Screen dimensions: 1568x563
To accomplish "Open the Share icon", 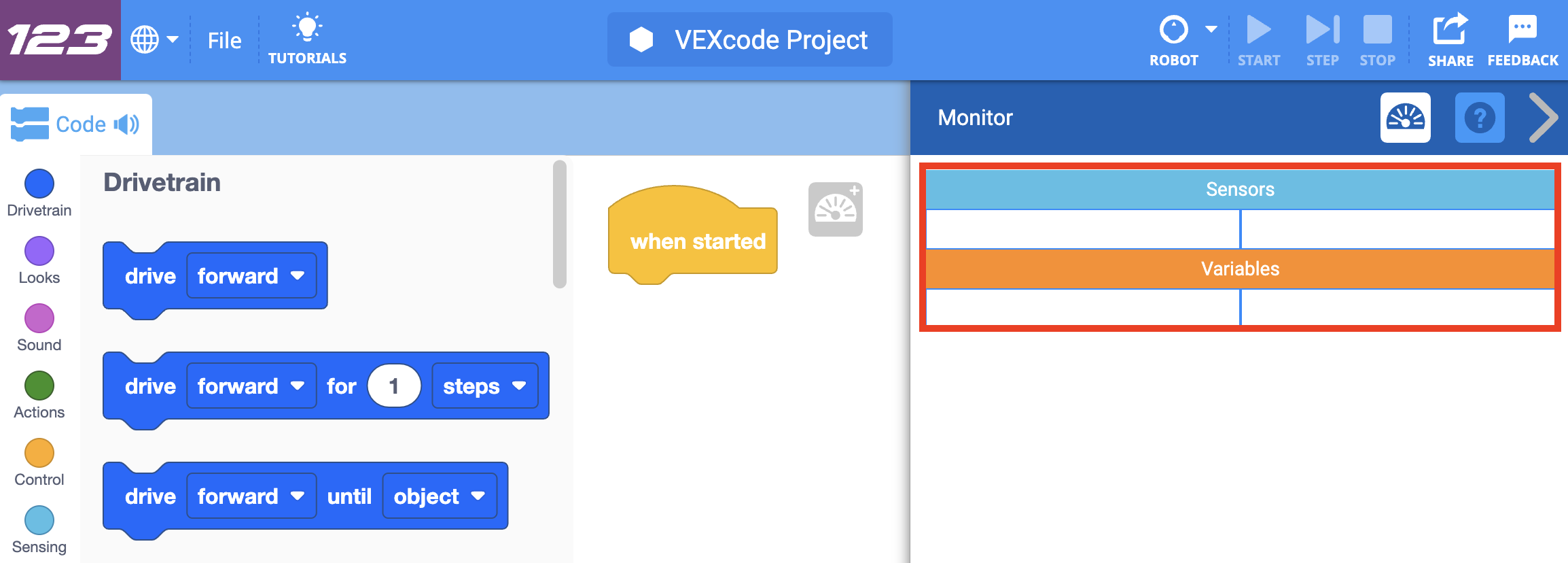I will tap(1450, 29).
